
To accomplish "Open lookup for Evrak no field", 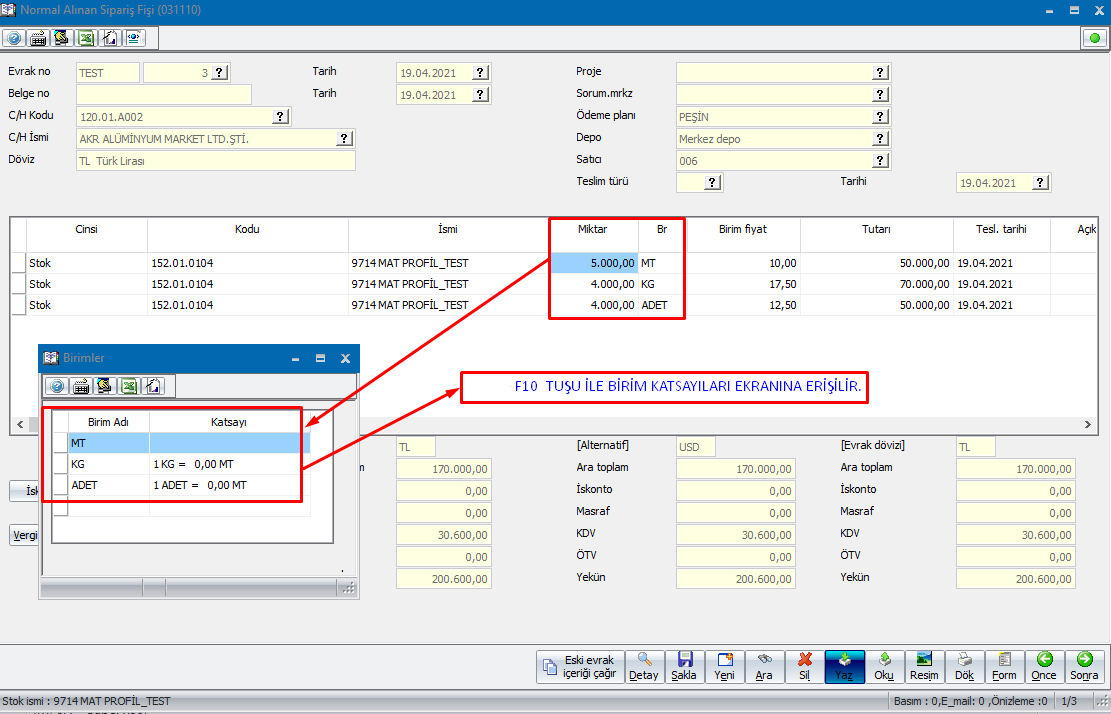I will click(220, 72).
